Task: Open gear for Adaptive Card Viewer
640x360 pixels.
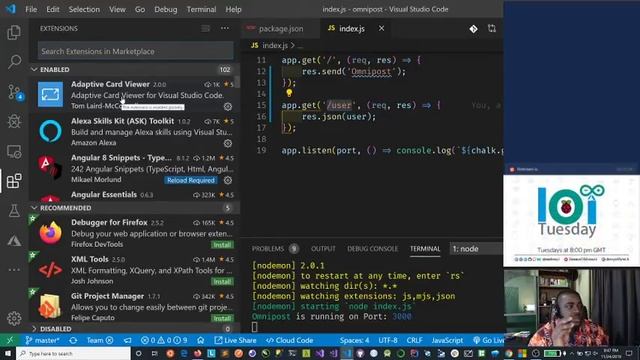Action: [228, 107]
